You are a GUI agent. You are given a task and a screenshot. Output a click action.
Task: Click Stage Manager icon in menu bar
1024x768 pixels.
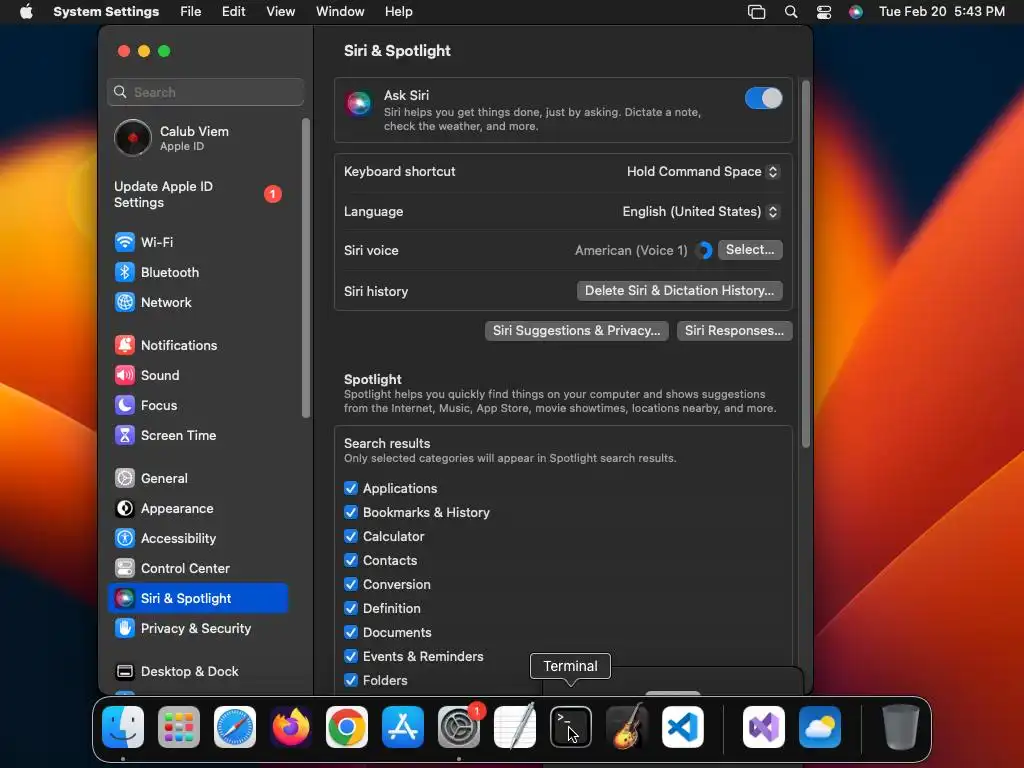pos(756,12)
